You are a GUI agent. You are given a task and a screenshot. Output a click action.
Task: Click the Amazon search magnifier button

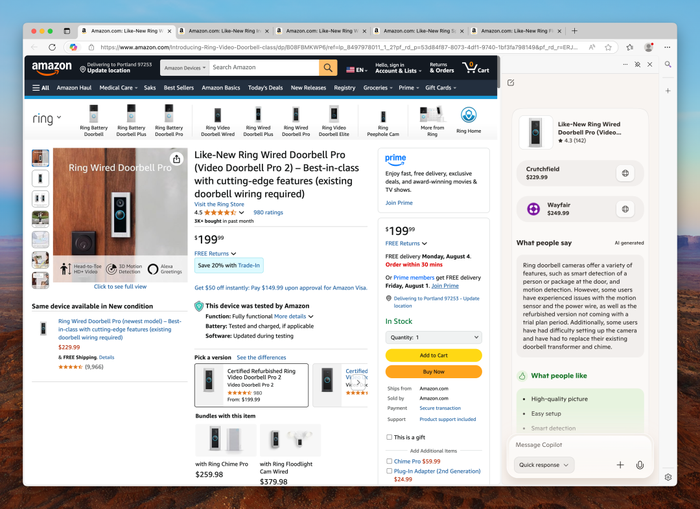tap(328, 68)
